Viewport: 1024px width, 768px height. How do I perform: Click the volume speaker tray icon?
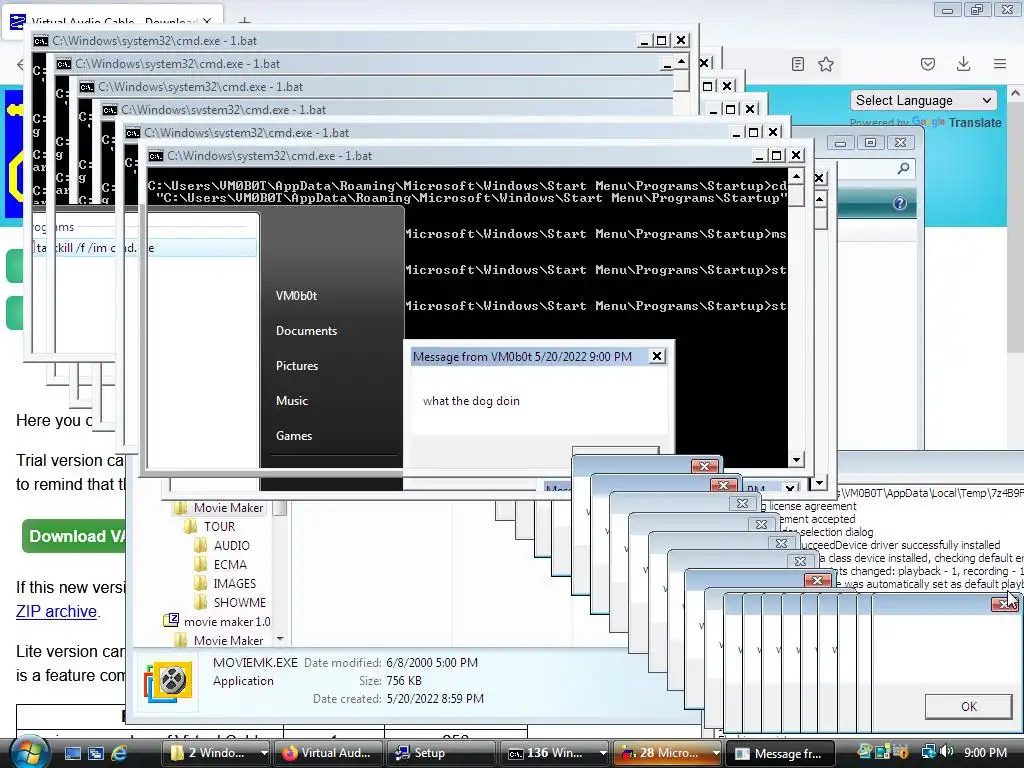pyautogui.click(x=946, y=752)
